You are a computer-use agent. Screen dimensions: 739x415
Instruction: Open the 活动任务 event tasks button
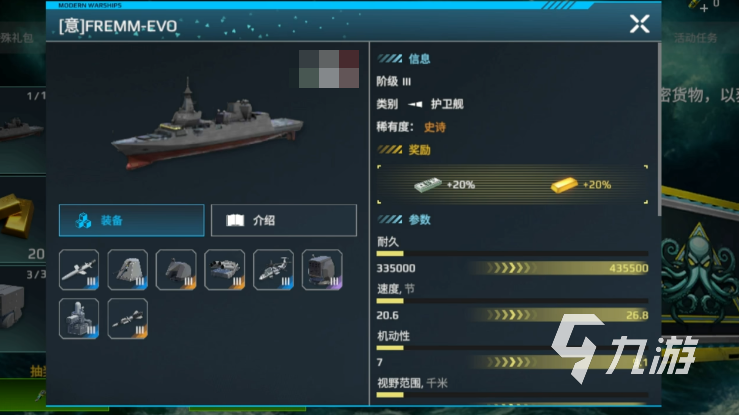(695, 38)
